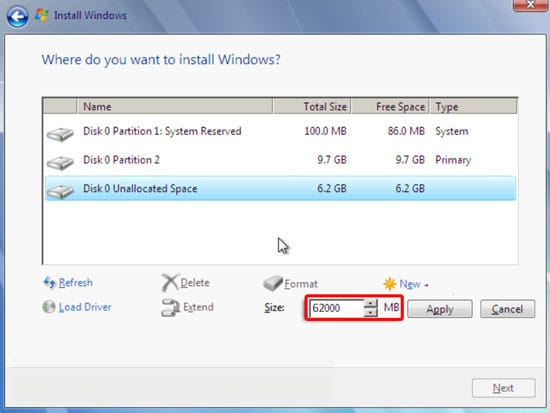Click the Refresh arrows icon
This screenshot has height=413, width=550.
[x=49, y=282]
